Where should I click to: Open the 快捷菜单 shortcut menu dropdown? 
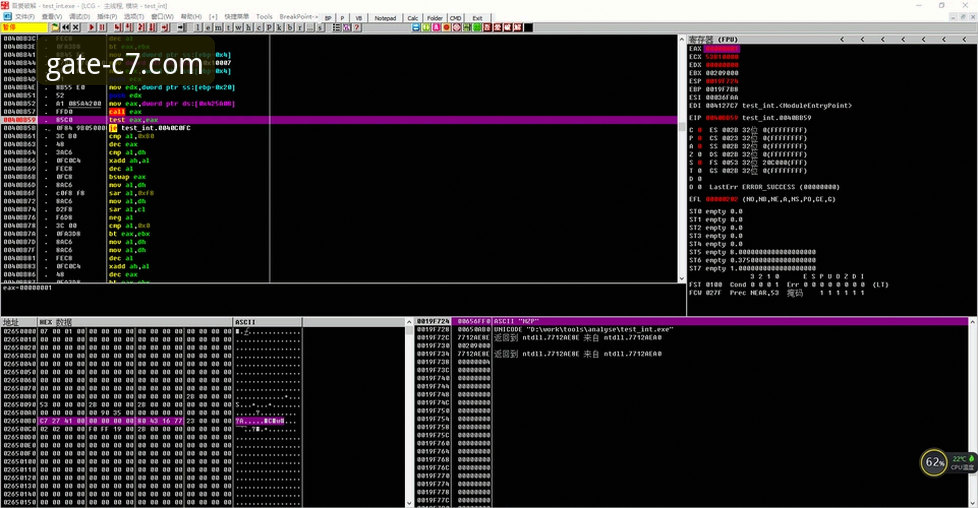[x=237, y=17]
